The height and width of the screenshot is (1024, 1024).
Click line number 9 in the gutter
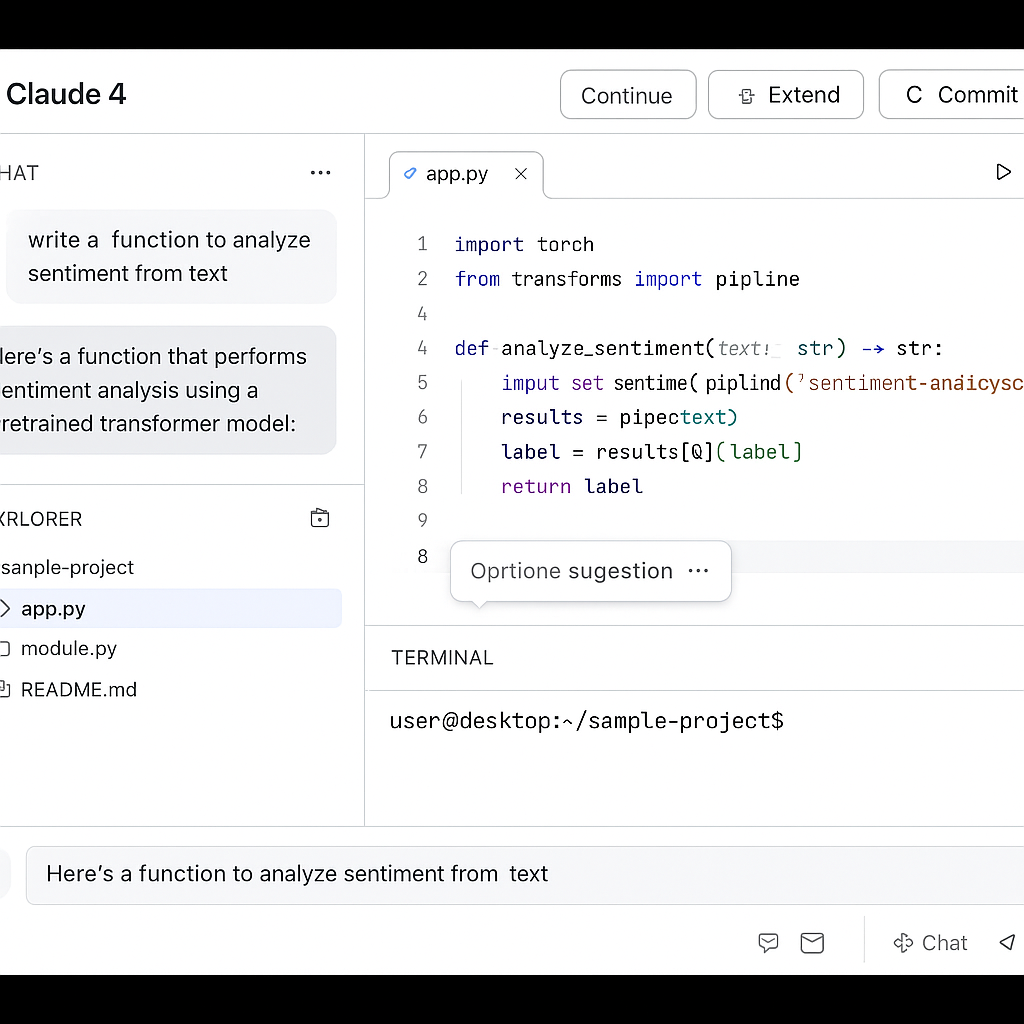point(423,520)
